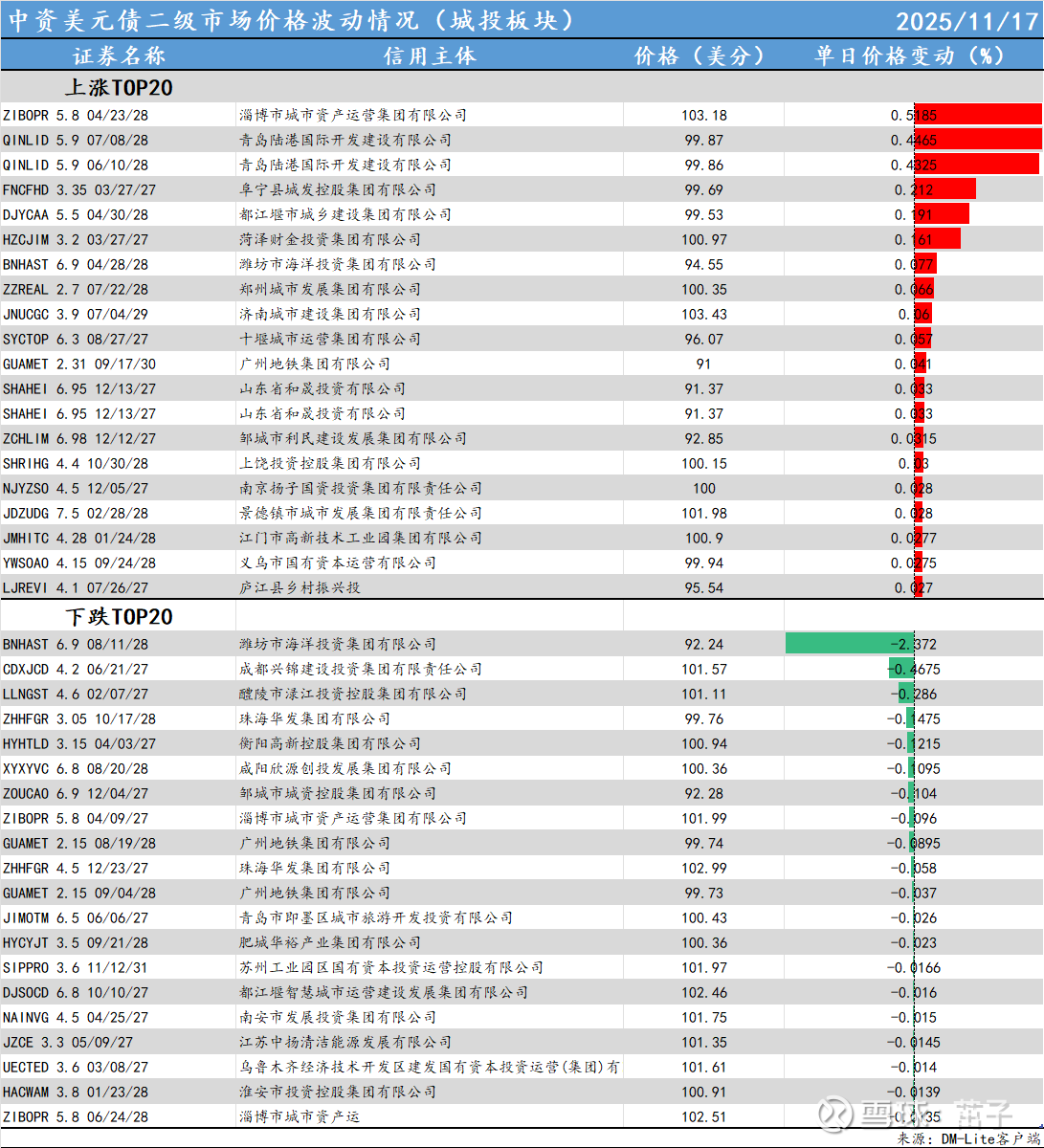Screen dimensions: 1044x1148
Task: Click bond JMHITC 4.28 01/24/28
Action: [79, 538]
